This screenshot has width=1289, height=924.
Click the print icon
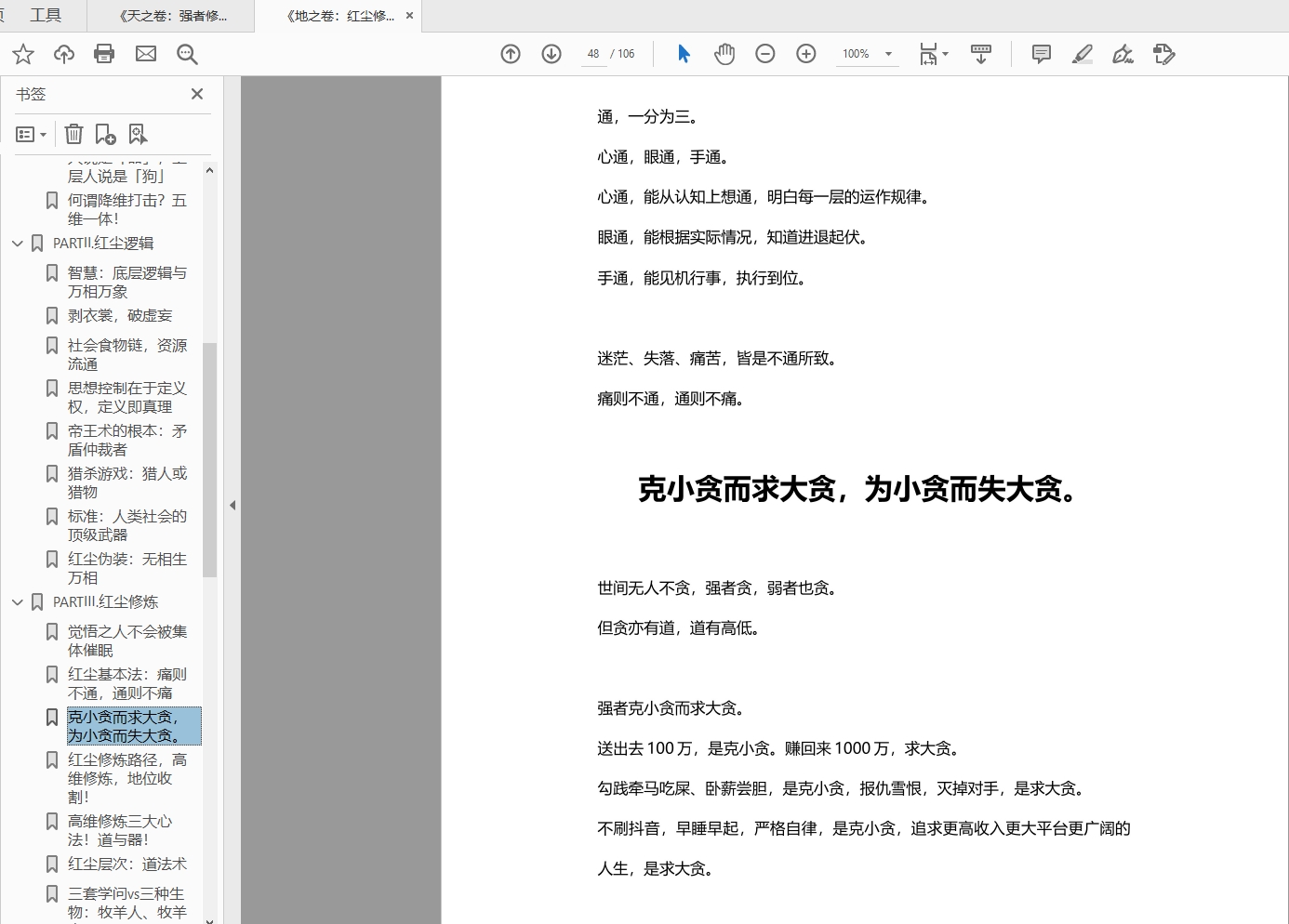[x=104, y=54]
